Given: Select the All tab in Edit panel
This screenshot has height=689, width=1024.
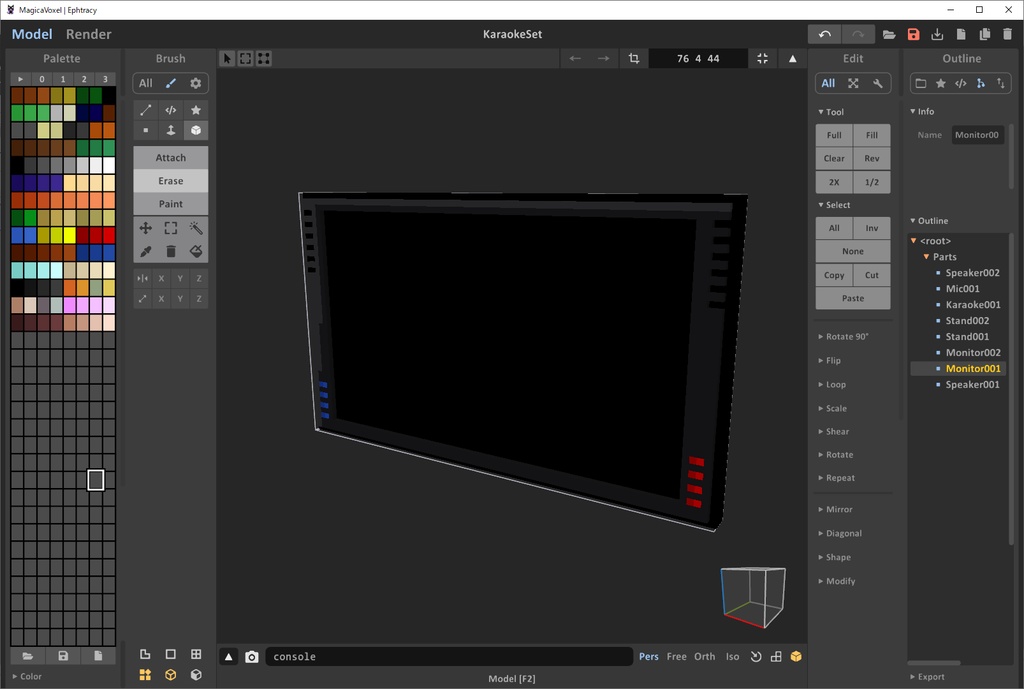Looking at the screenshot, I should point(828,83).
